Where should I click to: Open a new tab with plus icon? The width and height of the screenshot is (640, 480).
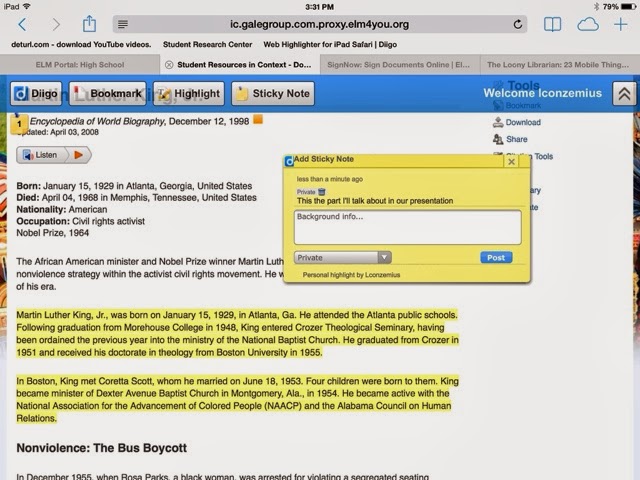(620, 24)
